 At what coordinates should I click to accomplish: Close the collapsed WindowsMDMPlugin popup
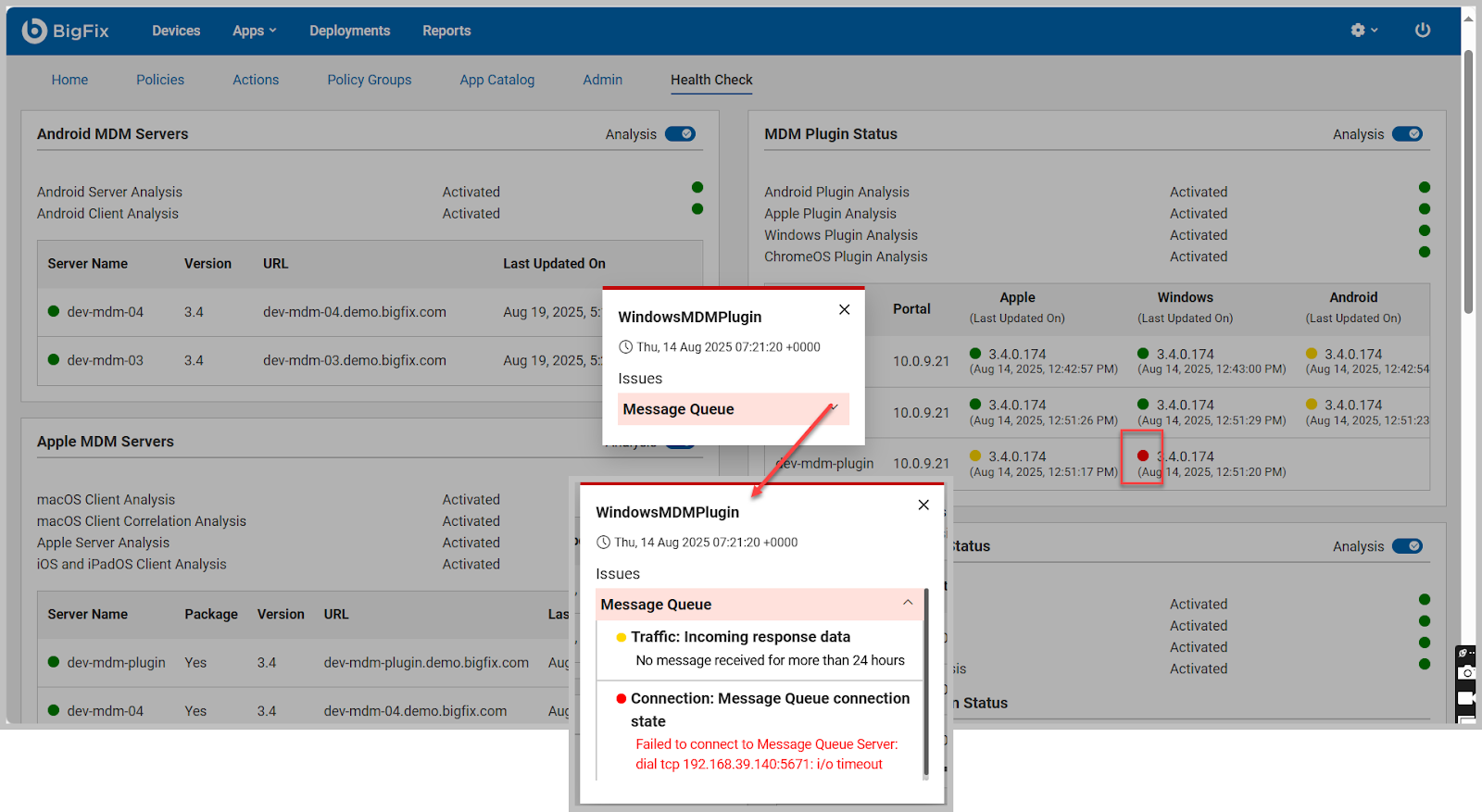pyautogui.click(x=845, y=310)
